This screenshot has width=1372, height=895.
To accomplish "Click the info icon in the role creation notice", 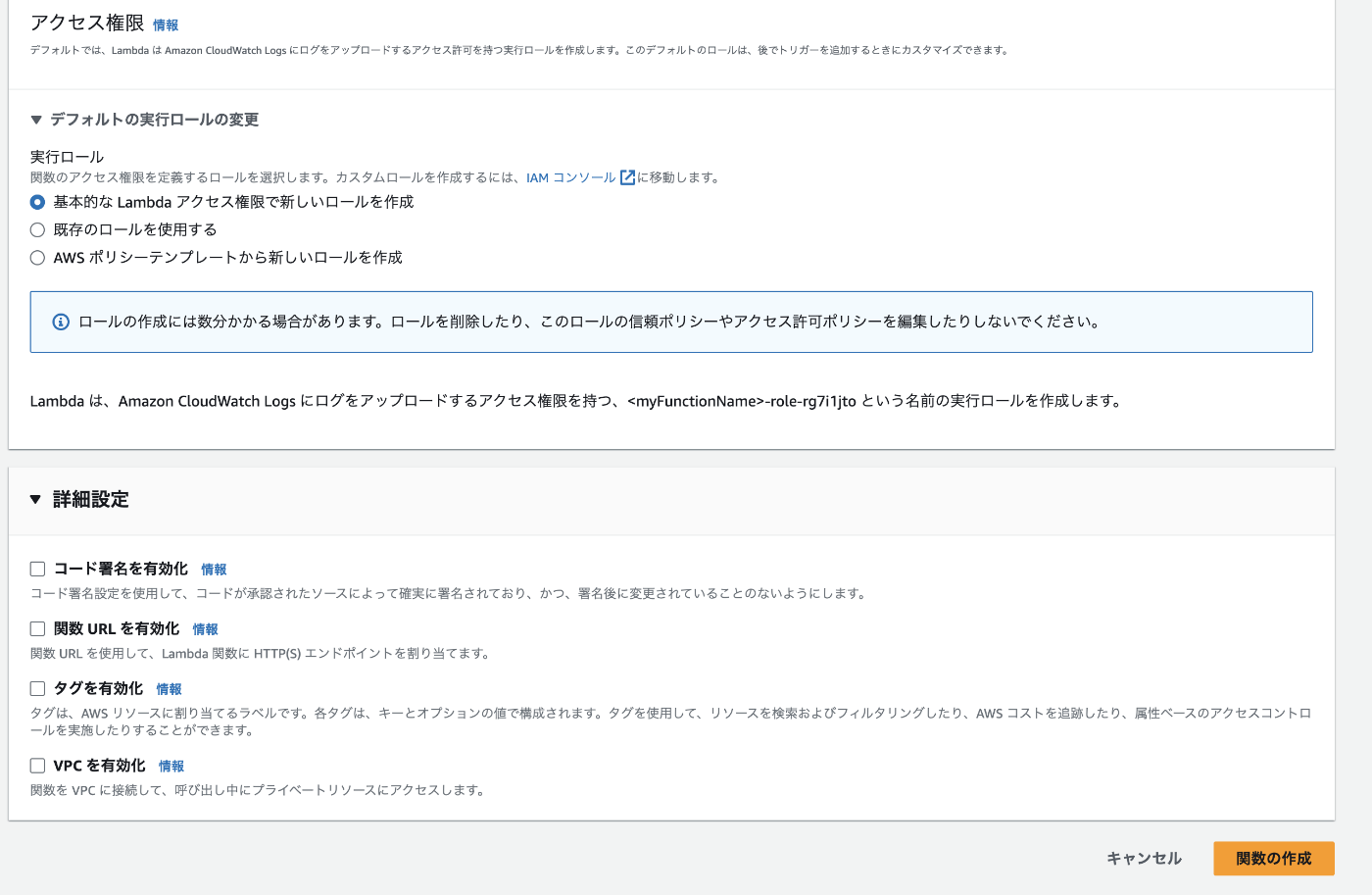I will pyautogui.click(x=61, y=322).
